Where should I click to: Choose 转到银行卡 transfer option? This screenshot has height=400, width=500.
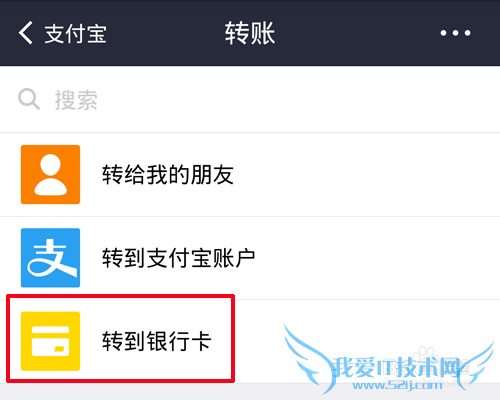[157, 341]
